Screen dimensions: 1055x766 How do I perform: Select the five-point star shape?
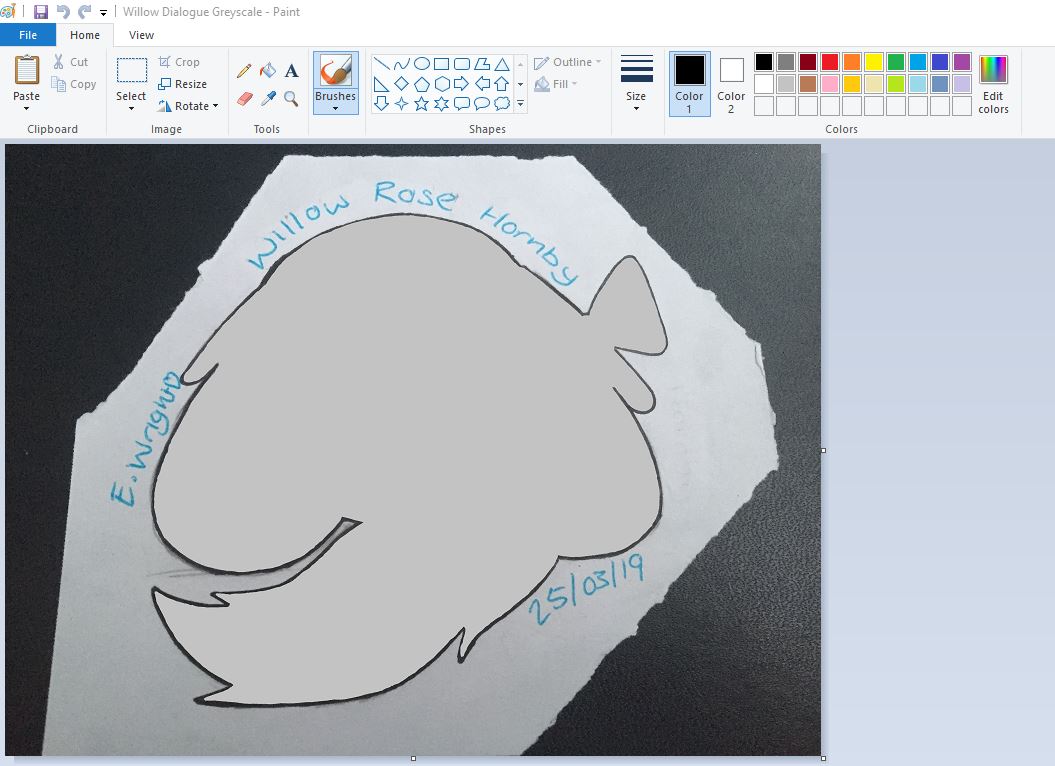(x=421, y=103)
